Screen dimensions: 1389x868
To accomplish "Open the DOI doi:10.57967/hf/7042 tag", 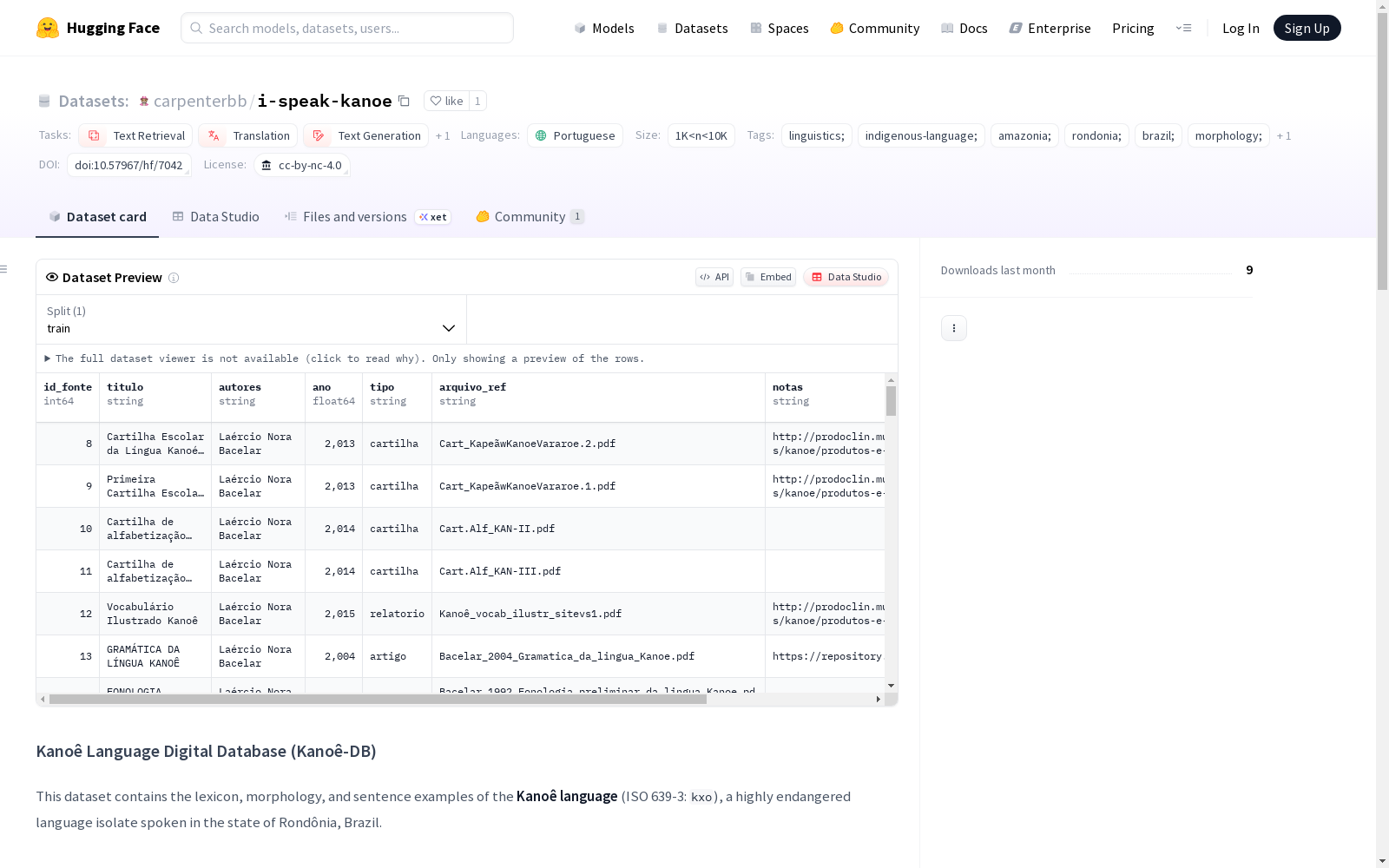I will pyautogui.click(x=128, y=165).
